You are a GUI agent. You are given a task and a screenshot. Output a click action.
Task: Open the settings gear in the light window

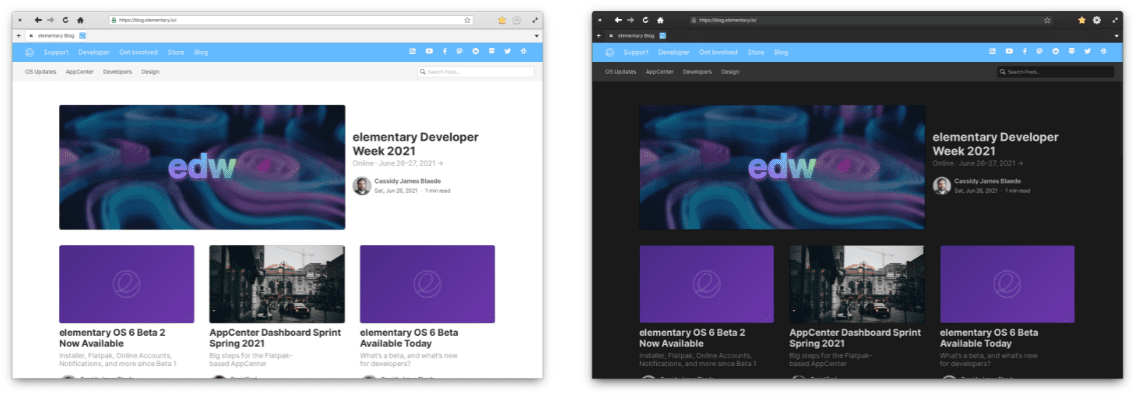tap(517, 20)
